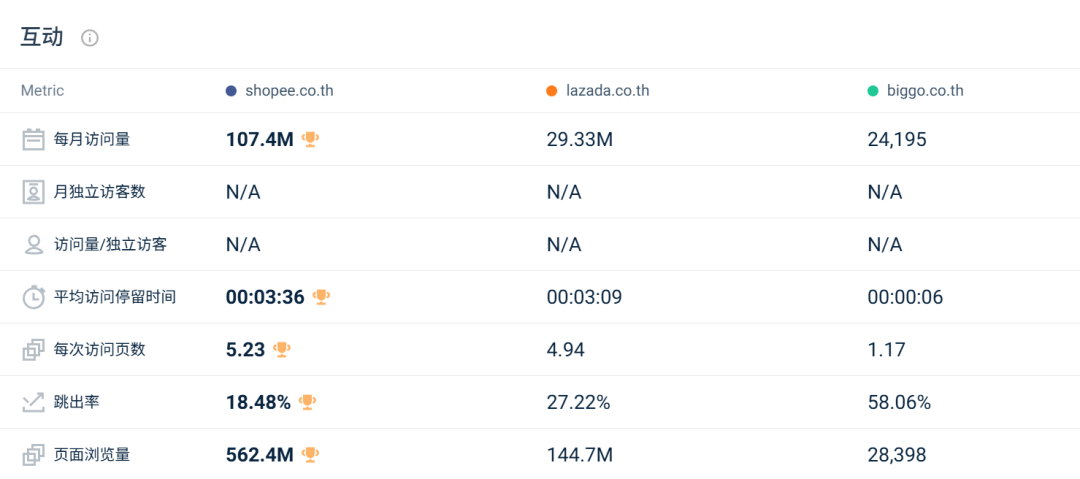
Task: Click the trophy icon beside 107.4M
Action: pos(311,140)
